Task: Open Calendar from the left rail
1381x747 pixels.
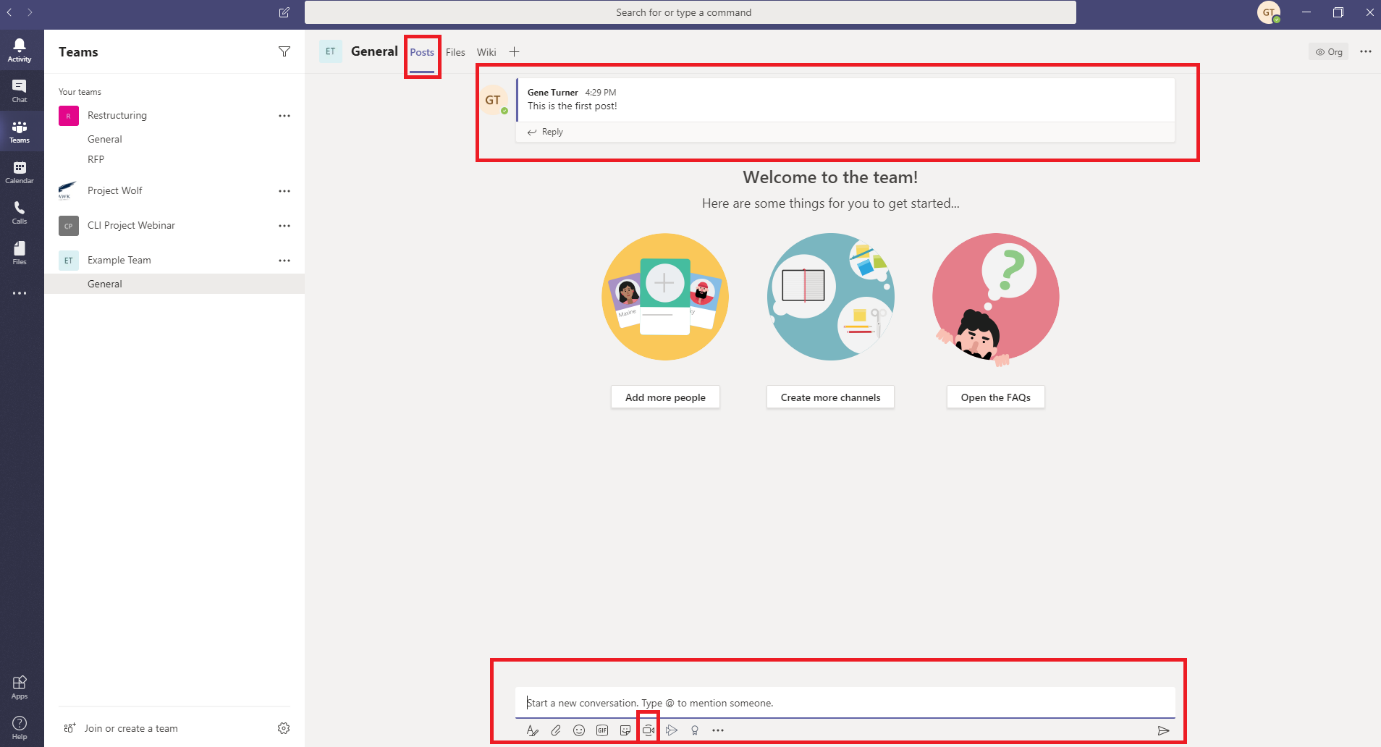Action: (x=19, y=172)
